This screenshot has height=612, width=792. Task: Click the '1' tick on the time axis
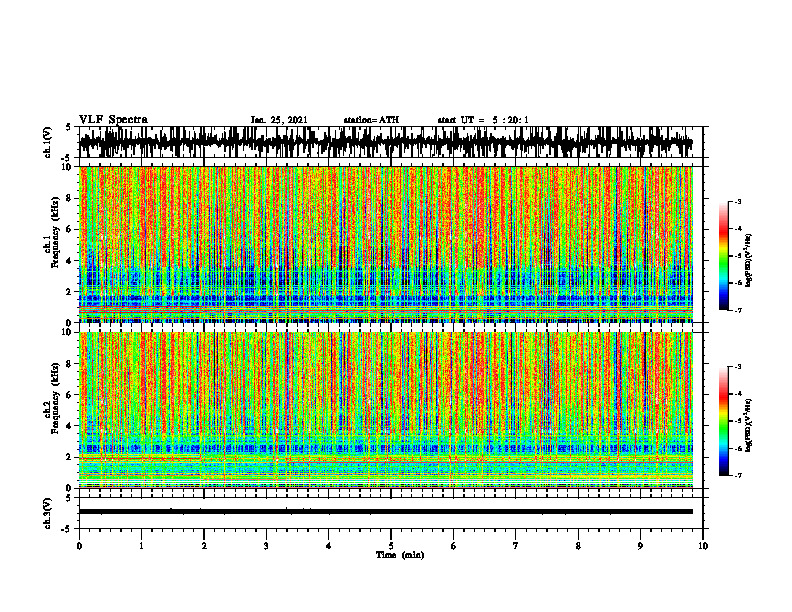[141, 546]
